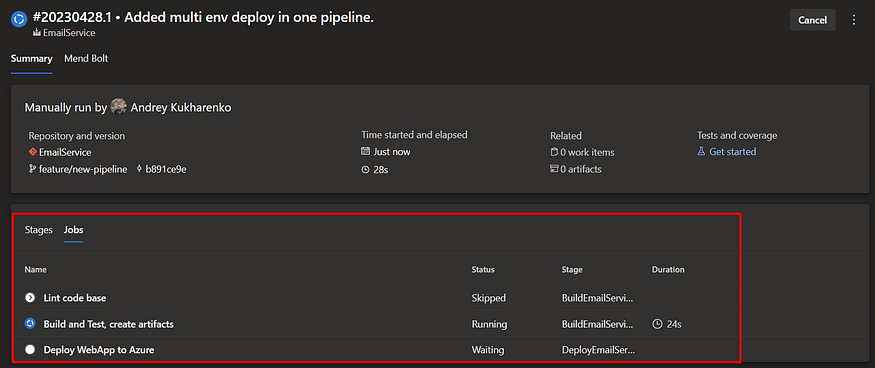Click the branch icon beside feature/new-pipeline
This screenshot has height=368, width=875.
click(x=32, y=169)
